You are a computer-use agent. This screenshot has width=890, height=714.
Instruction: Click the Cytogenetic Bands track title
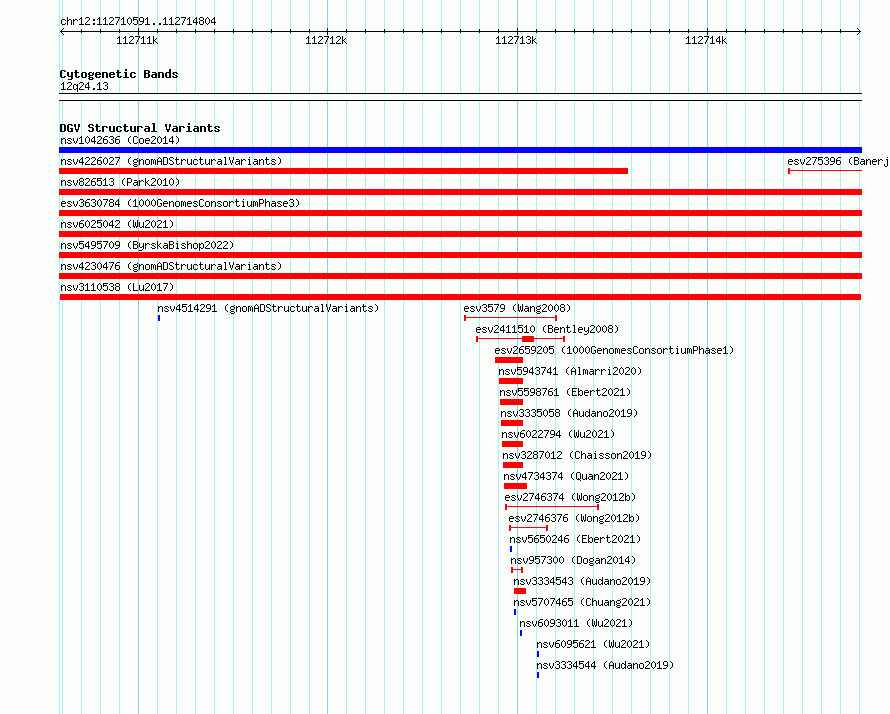pyautogui.click(x=119, y=74)
